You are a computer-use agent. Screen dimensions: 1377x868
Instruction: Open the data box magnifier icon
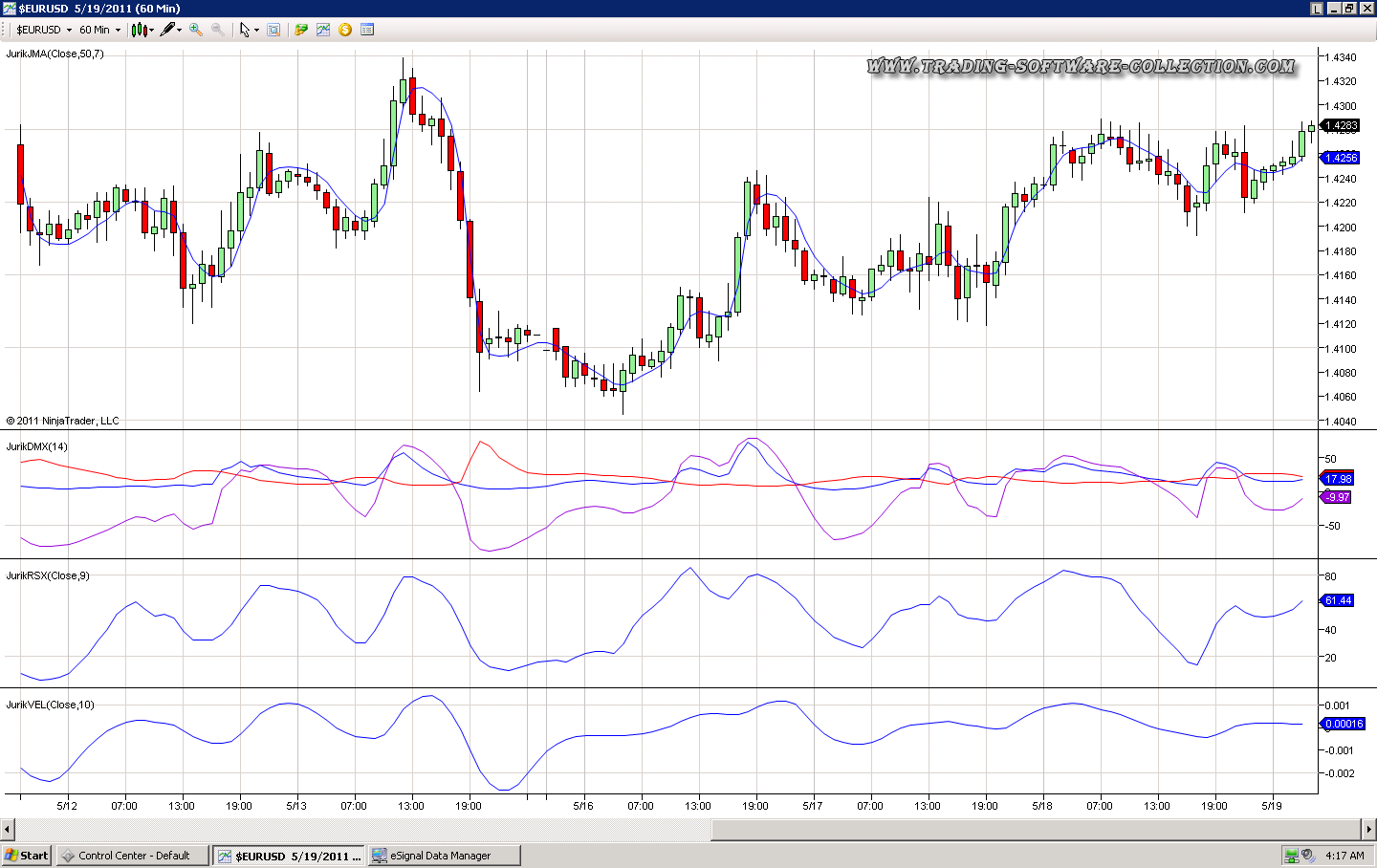273,30
